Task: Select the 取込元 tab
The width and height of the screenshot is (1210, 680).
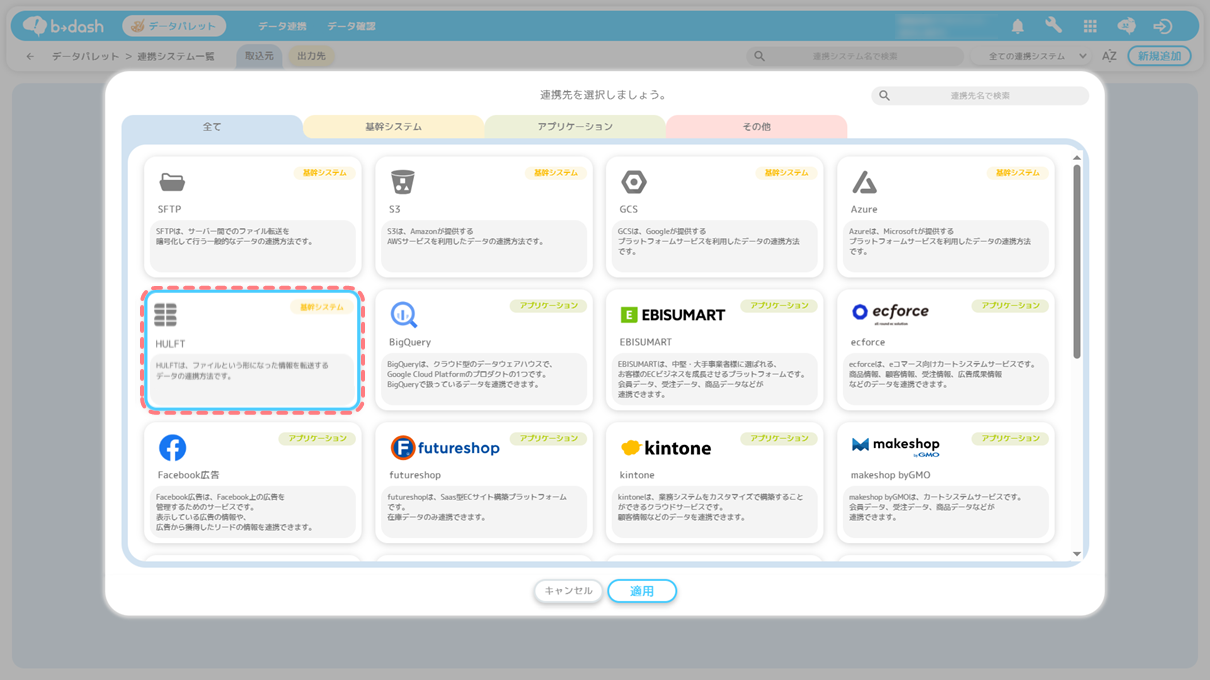Action: pyautogui.click(x=259, y=56)
